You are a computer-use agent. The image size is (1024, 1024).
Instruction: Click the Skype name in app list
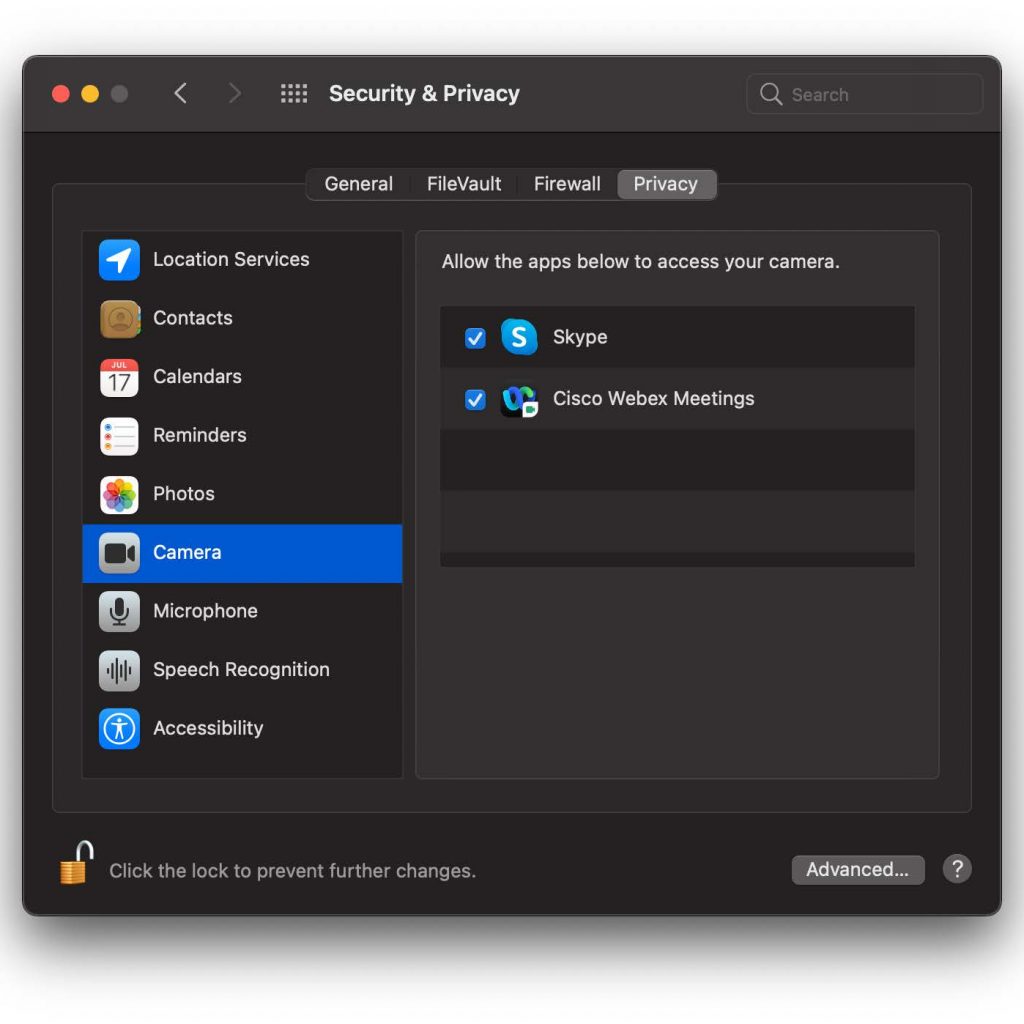tap(580, 337)
